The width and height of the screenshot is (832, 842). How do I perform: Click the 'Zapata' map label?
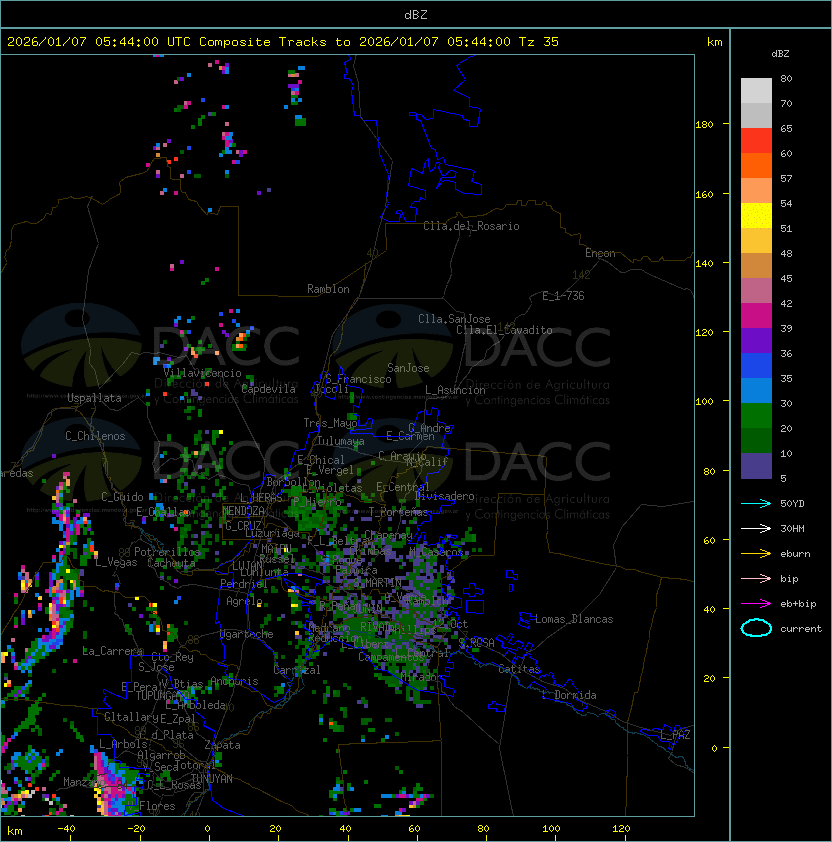[x=222, y=745]
